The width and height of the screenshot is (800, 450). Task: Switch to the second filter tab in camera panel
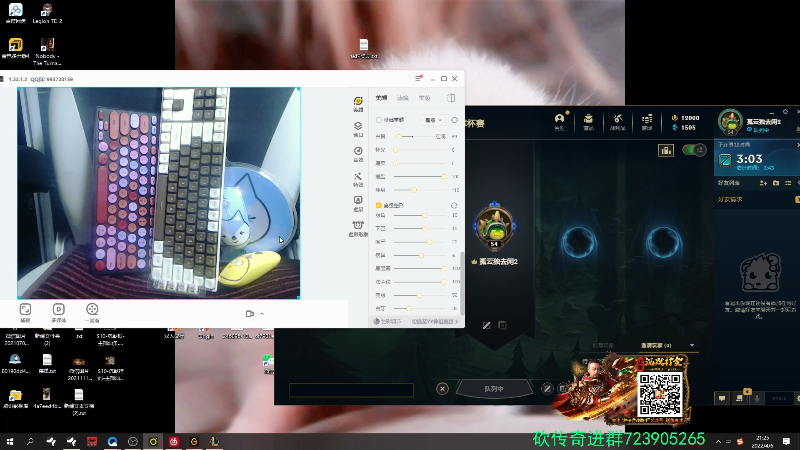(403, 97)
